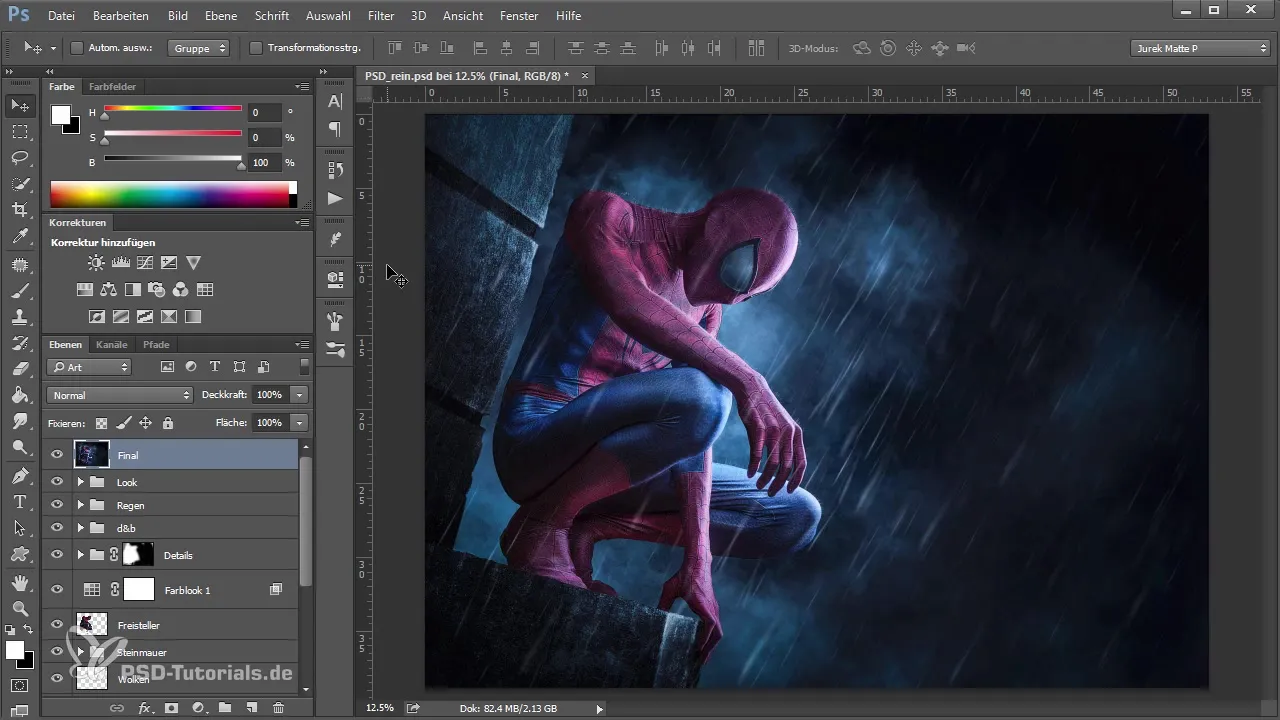Open the Normal blend mode dropdown
The height and width of the screenshot is (720, 1280).
(119, 395)
